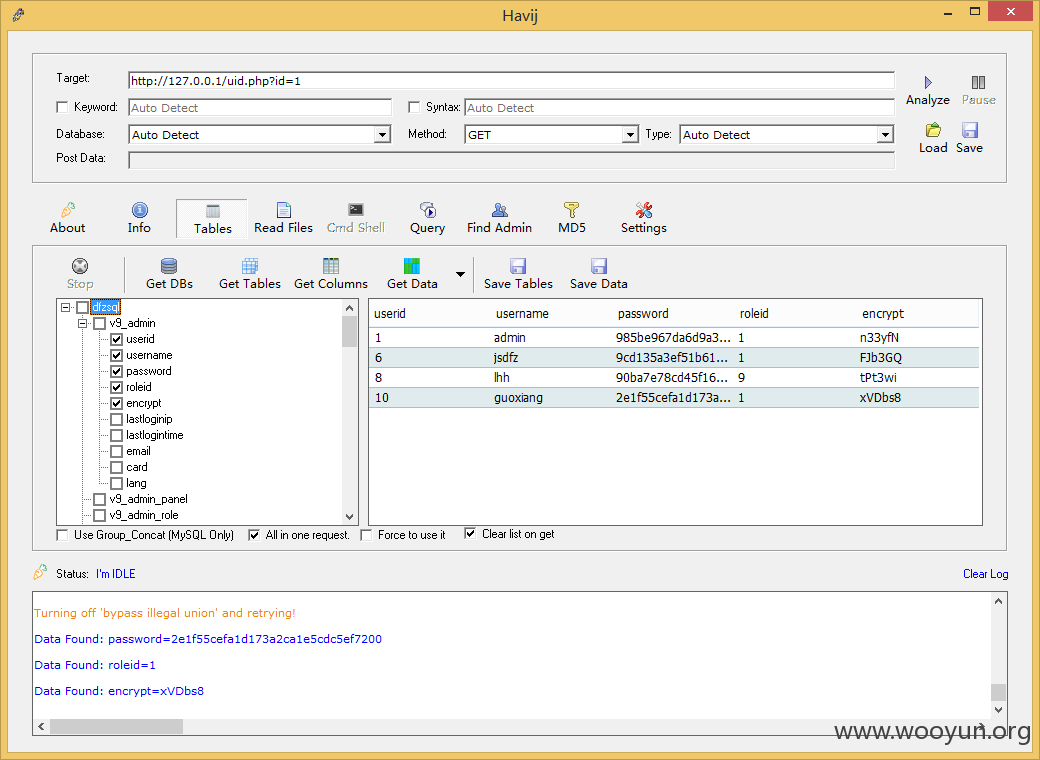Toggle the Keyword checkbox
Viewport: 1040px width, 760px height.
coord(62,107)
